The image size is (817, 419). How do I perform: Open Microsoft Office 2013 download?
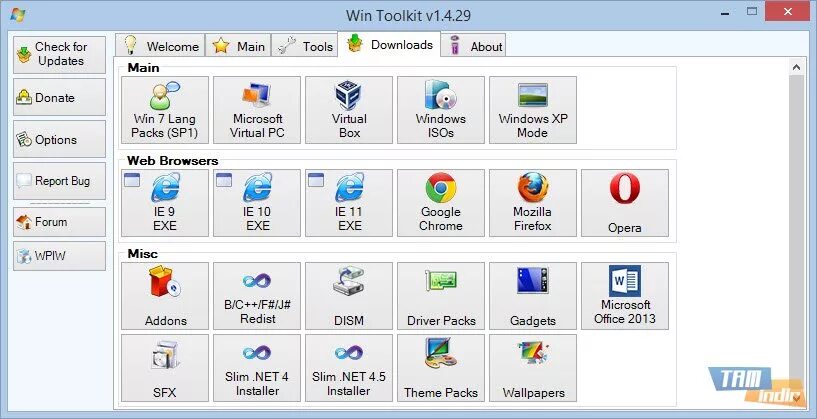[625, 296]
